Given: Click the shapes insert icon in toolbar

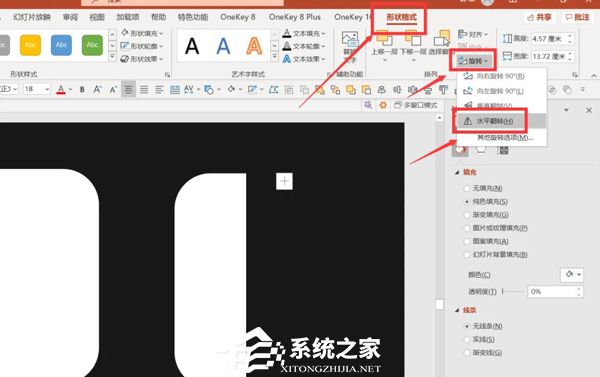Looking at the screenshot, I should pyautogui.click(x=209, y=90).
